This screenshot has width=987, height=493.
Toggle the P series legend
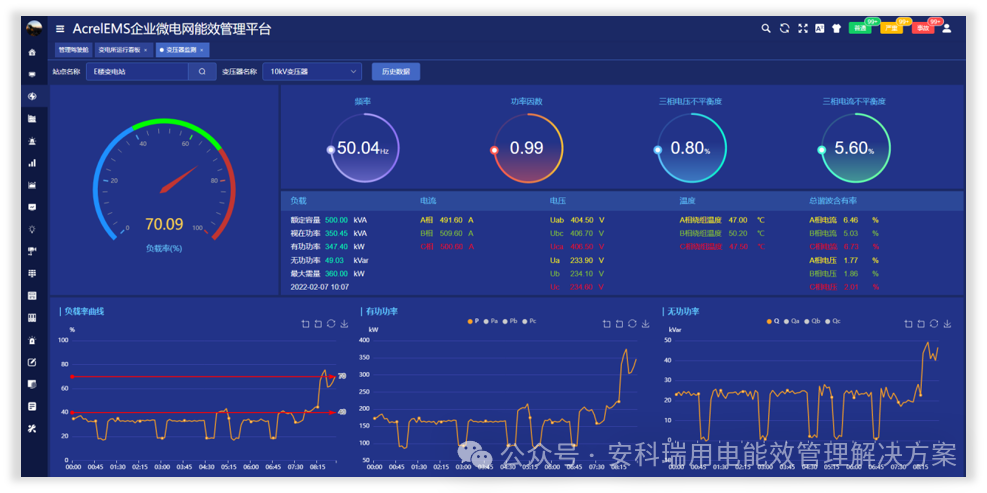tap(473, 321)
